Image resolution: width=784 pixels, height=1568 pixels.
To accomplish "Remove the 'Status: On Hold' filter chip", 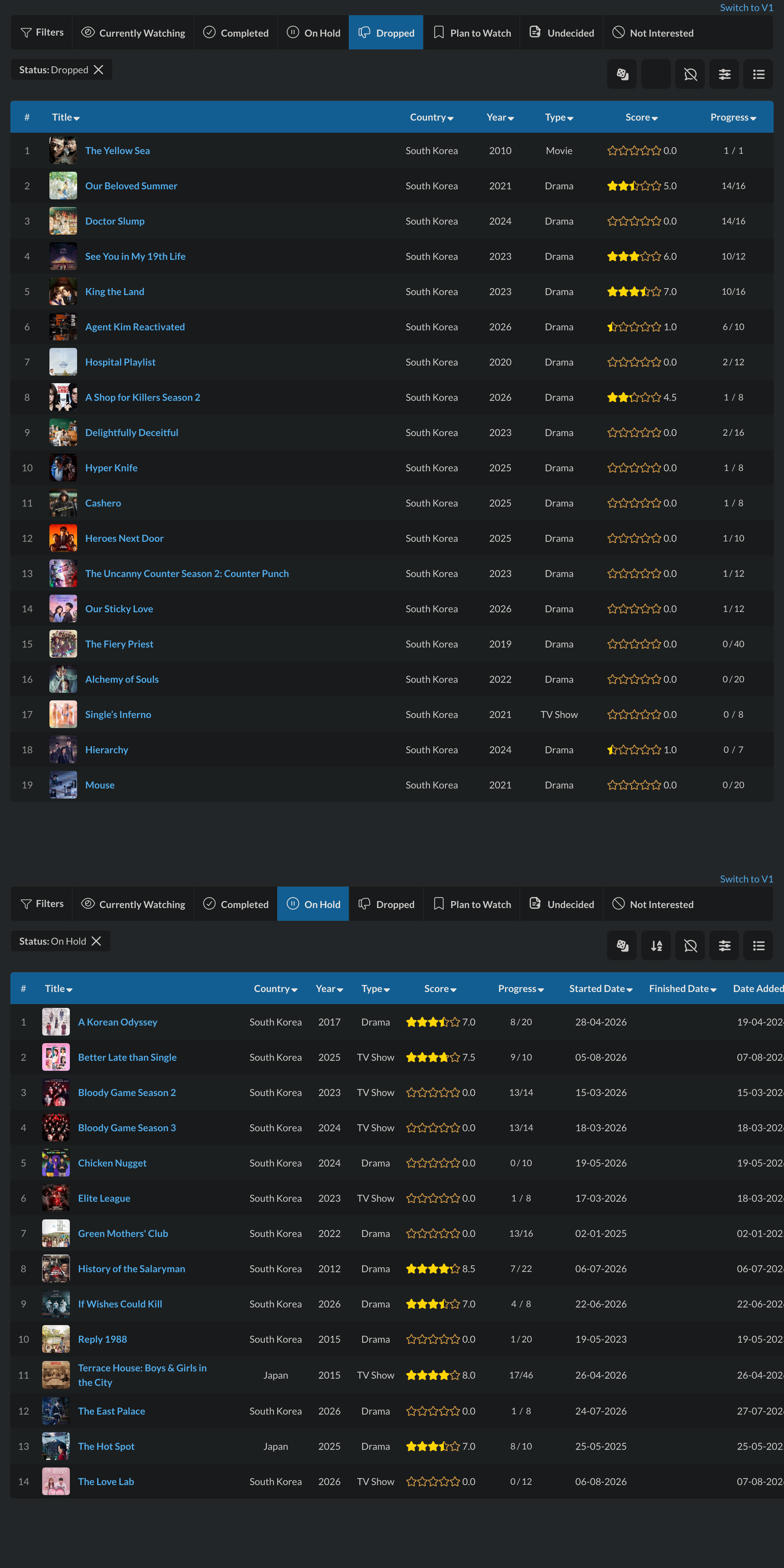I will pyautogui.click(x=96, y=941).
